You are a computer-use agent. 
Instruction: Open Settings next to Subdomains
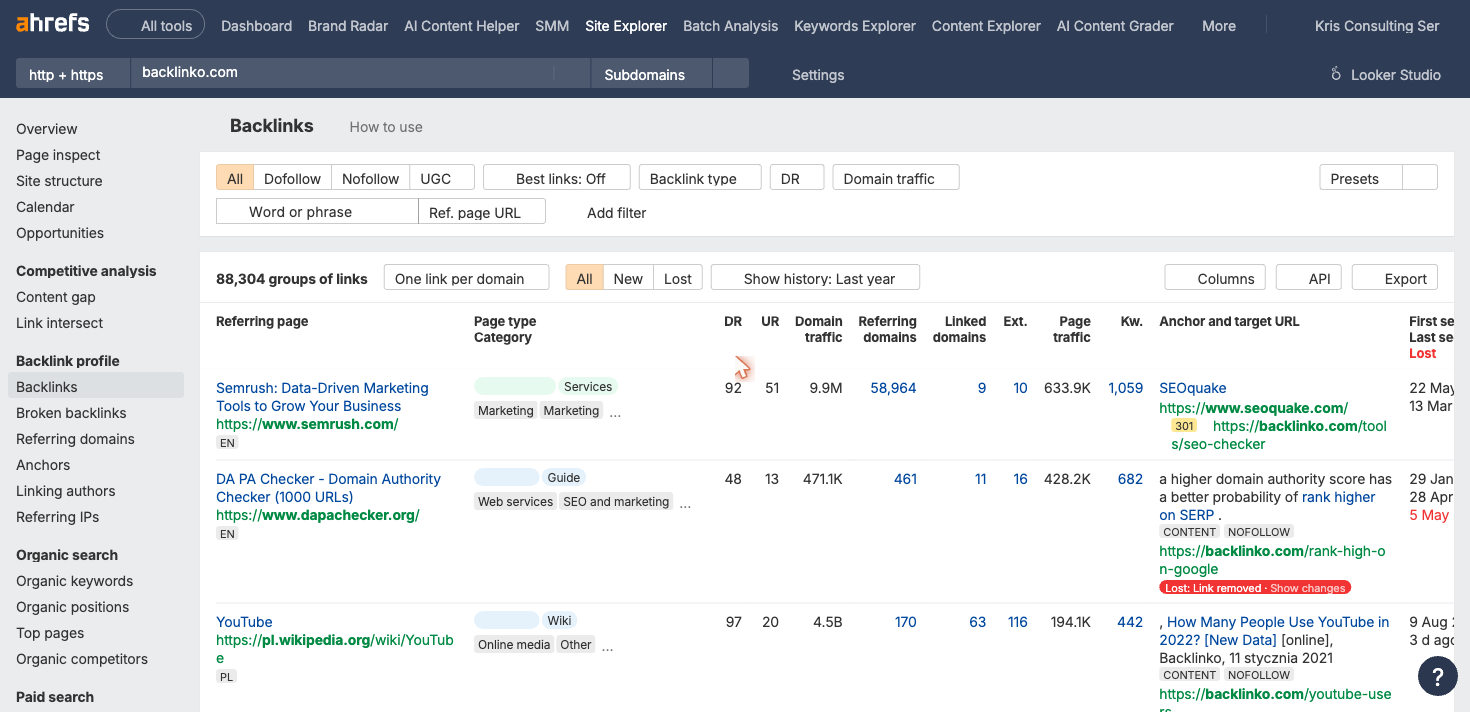818,74
